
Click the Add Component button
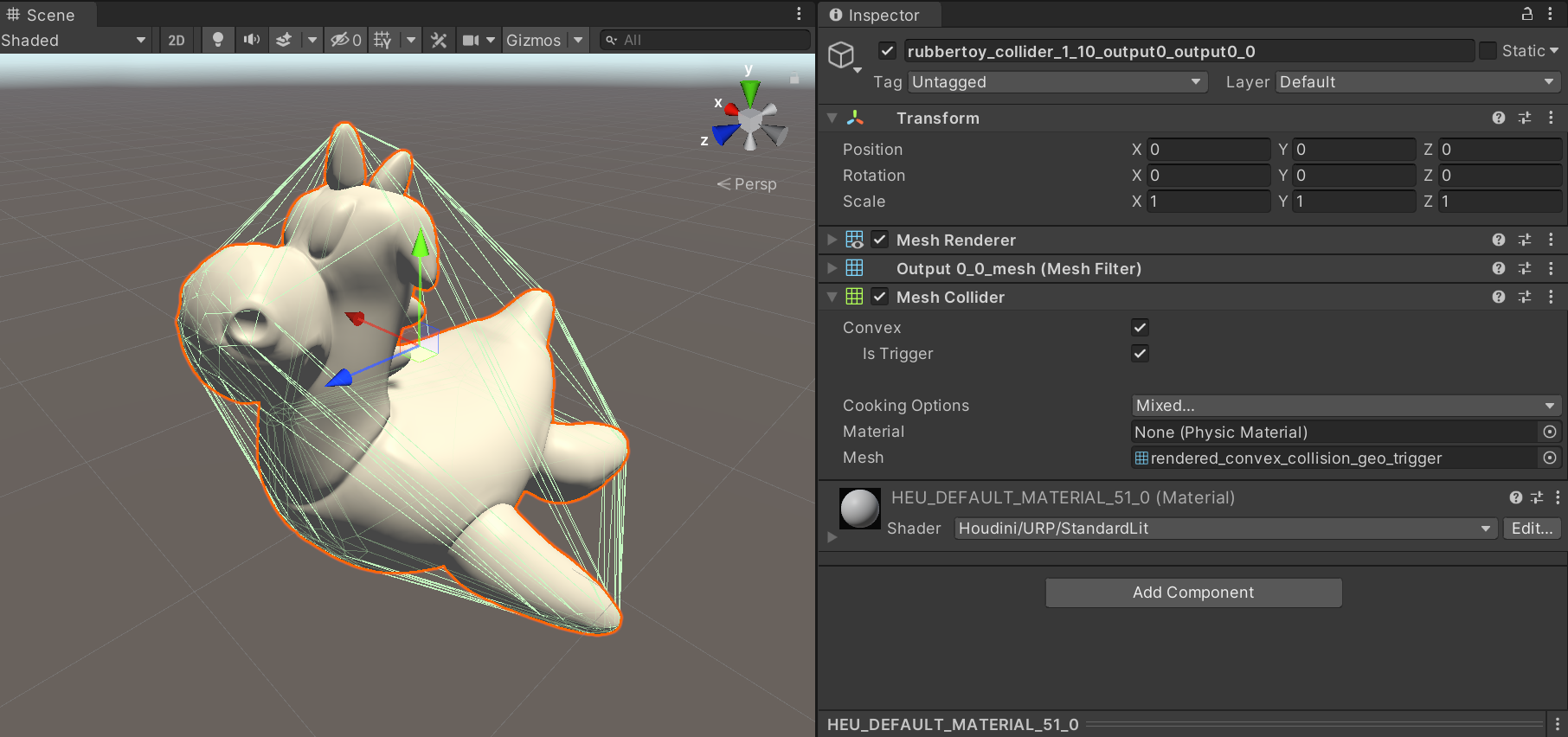click(1193, 593)
